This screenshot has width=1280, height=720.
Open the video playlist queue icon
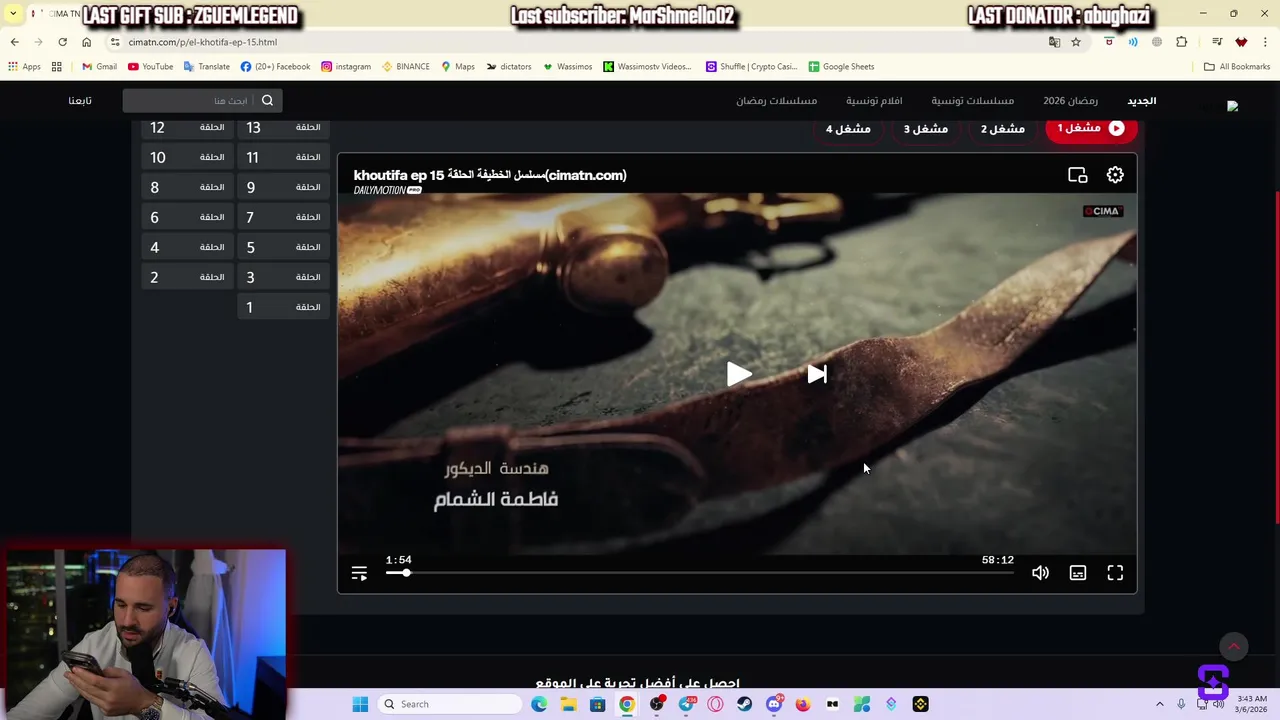click(359, 573)
